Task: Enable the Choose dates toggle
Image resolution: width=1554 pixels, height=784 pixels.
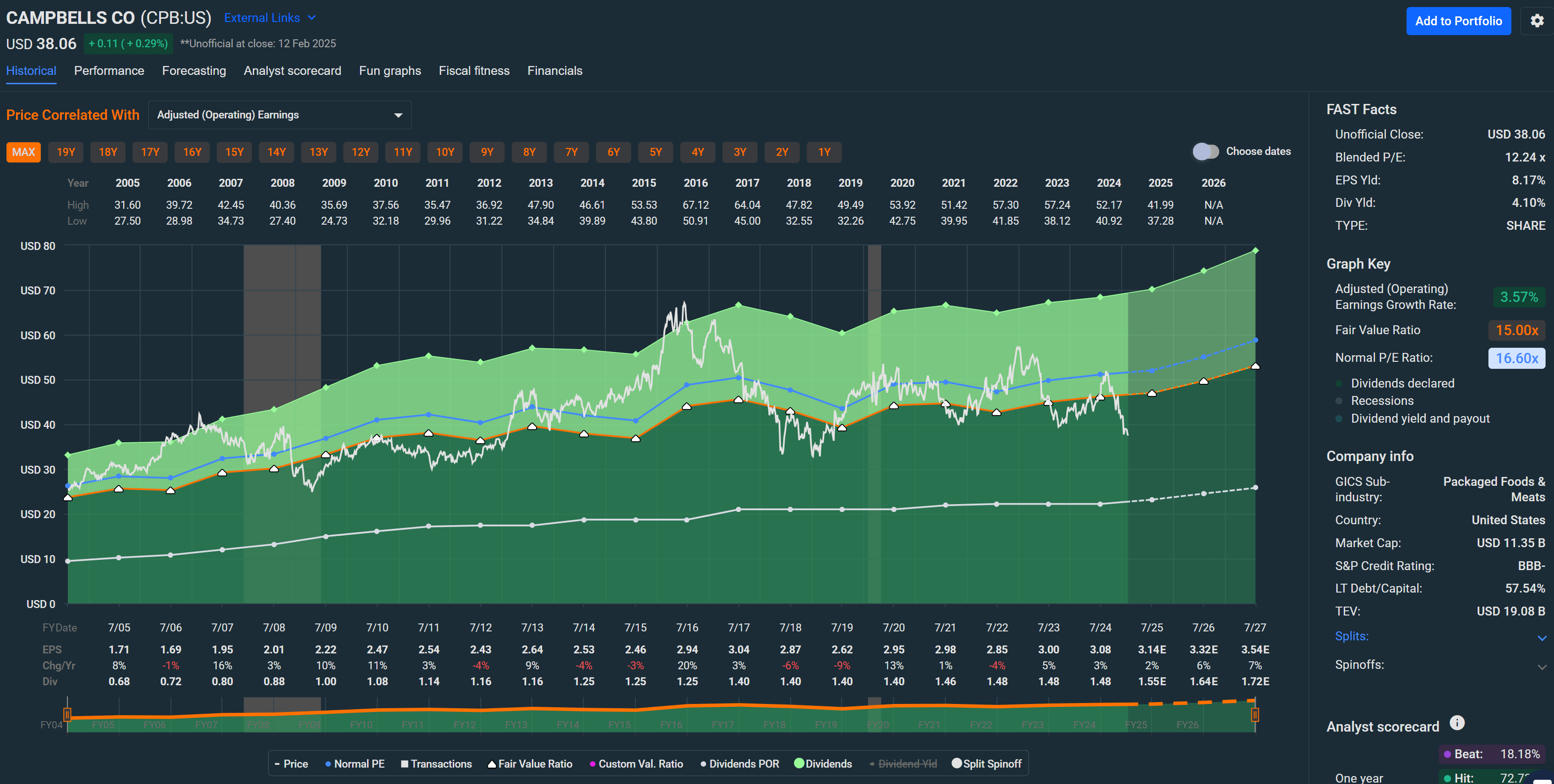Action: click(1205, 151)
